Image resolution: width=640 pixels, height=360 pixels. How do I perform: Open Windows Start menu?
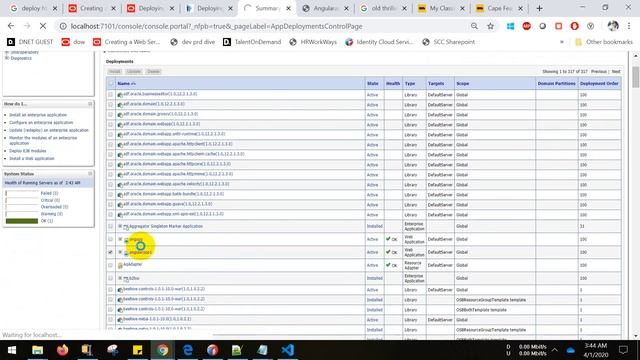tap(12, 350)
